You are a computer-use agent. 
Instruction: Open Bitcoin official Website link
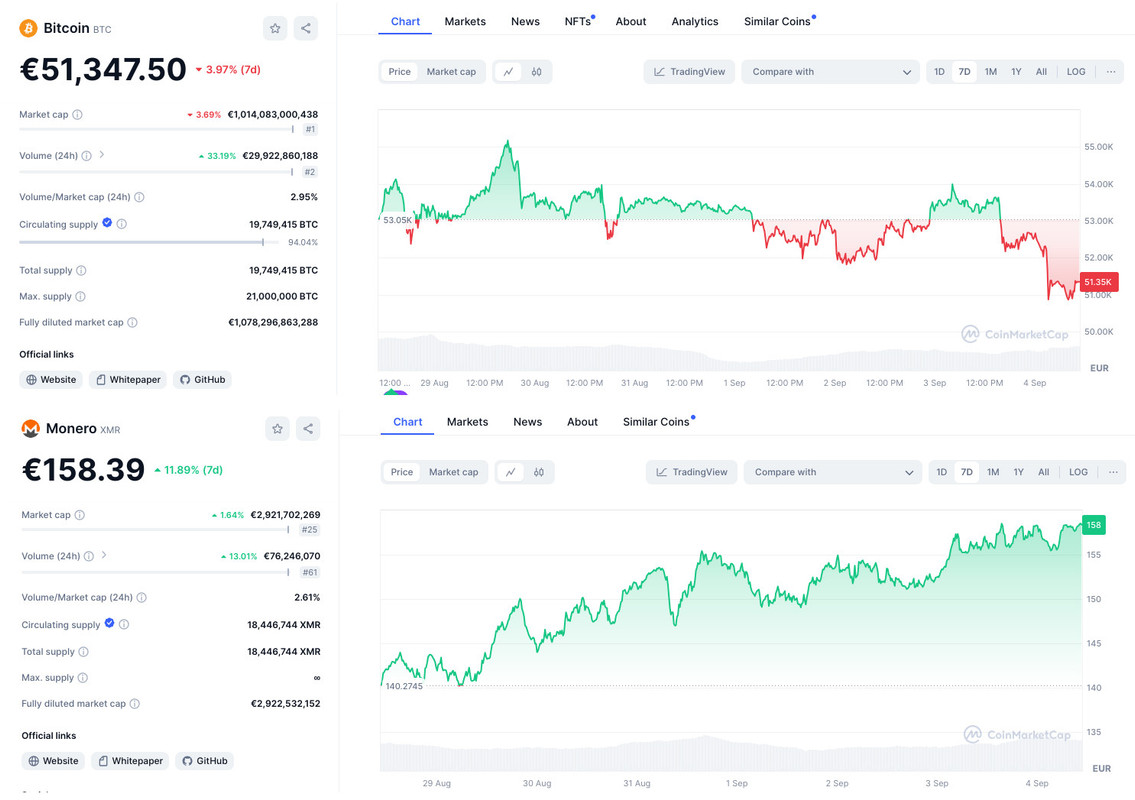pyautogui.click(x=51, y=379)
